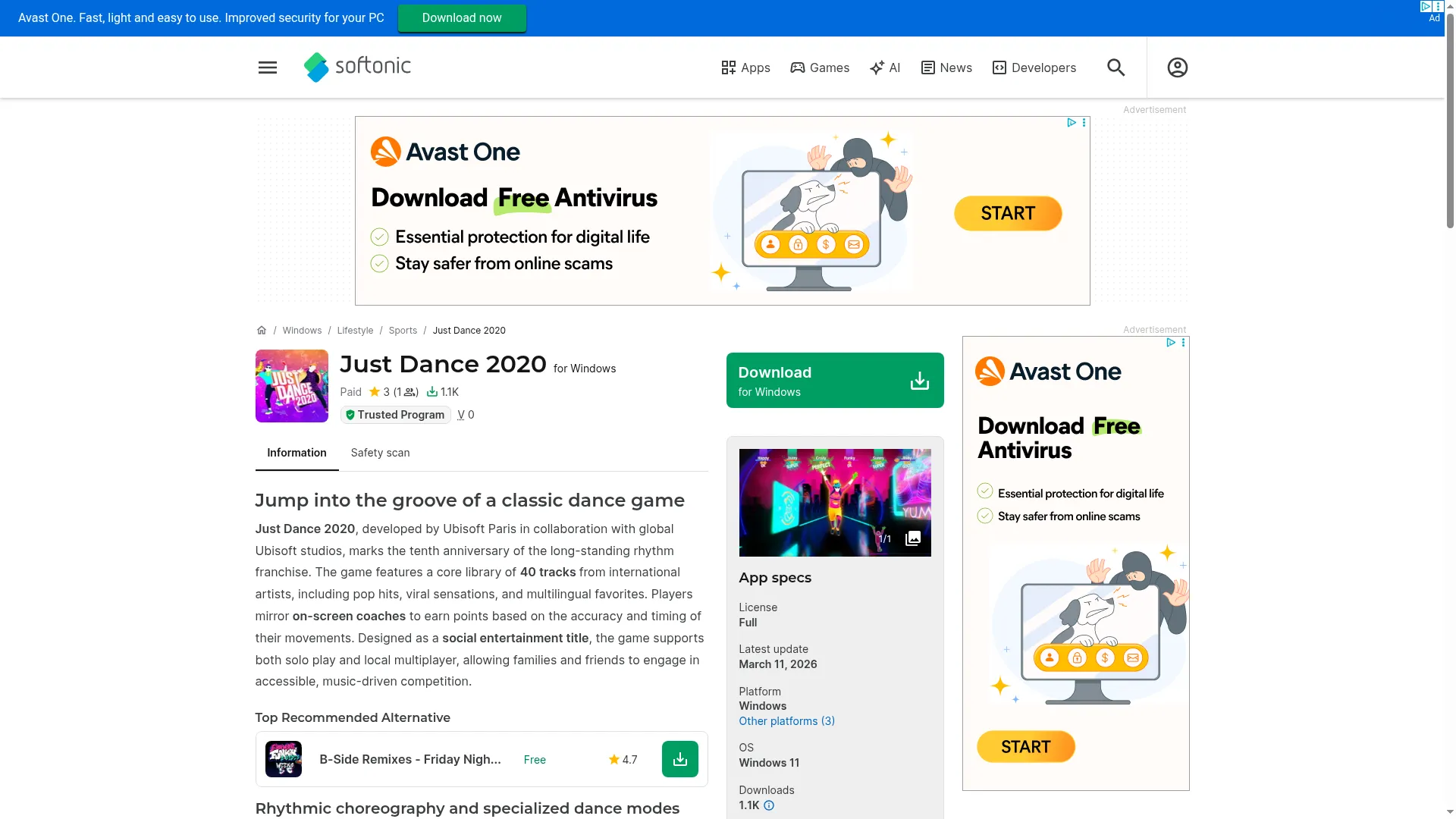Switch to the Safety scan tab
Image resolution: width=1456 pixels, height=819 pixels.
[380, 453]
